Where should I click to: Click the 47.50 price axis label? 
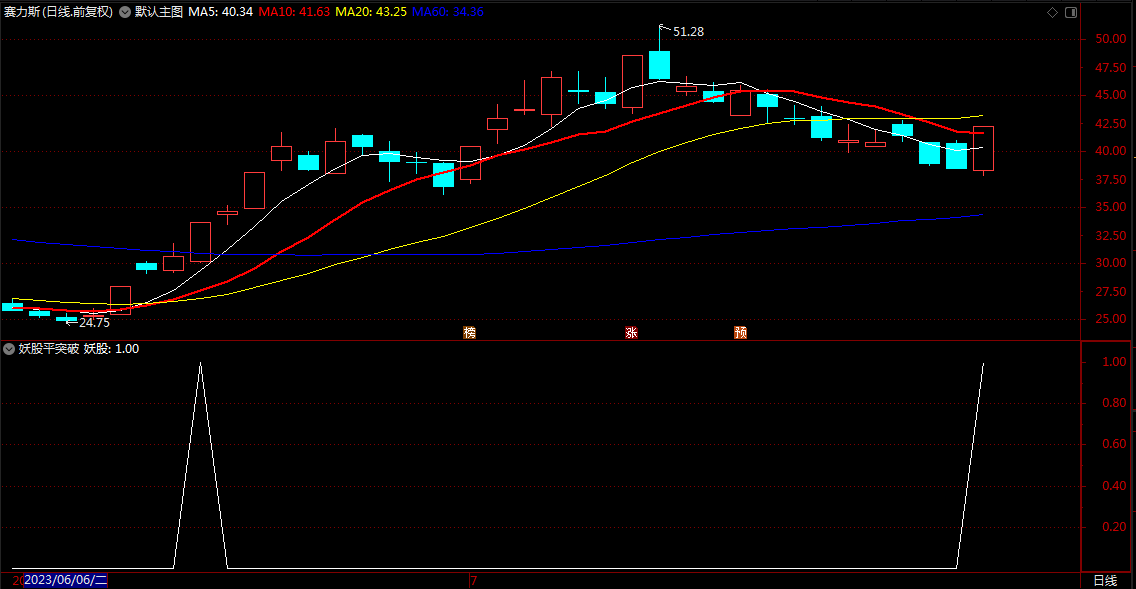(1111, 68)
